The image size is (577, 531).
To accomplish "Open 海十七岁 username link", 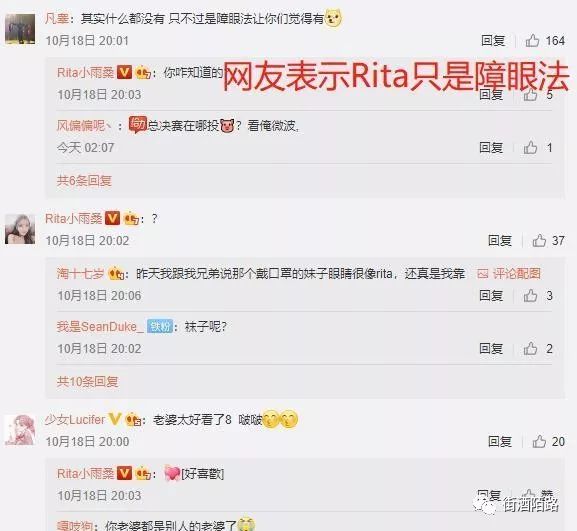I will [80, 273].
